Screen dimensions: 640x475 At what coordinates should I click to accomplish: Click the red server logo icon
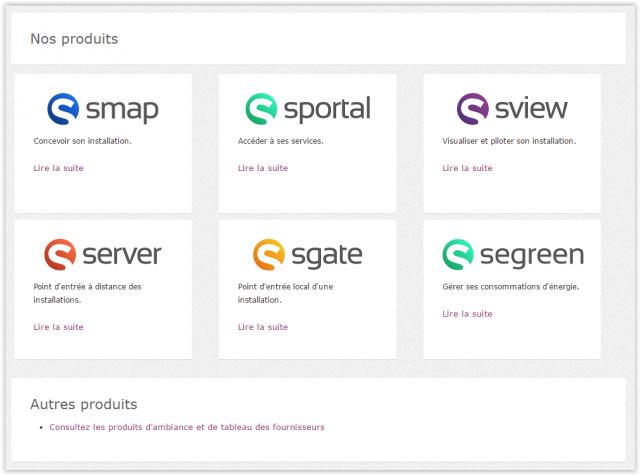[x=60, y=255]
